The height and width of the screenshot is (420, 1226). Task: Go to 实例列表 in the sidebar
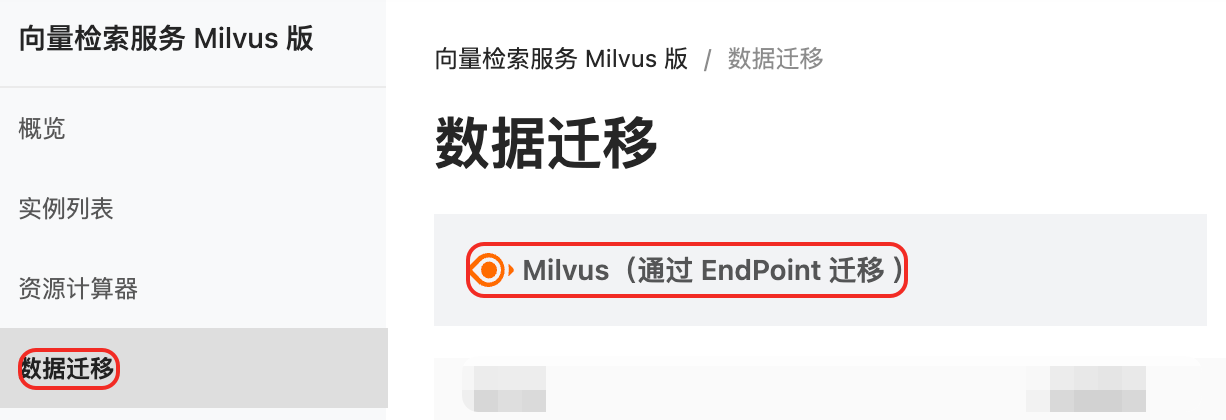[x=66, y=209]
